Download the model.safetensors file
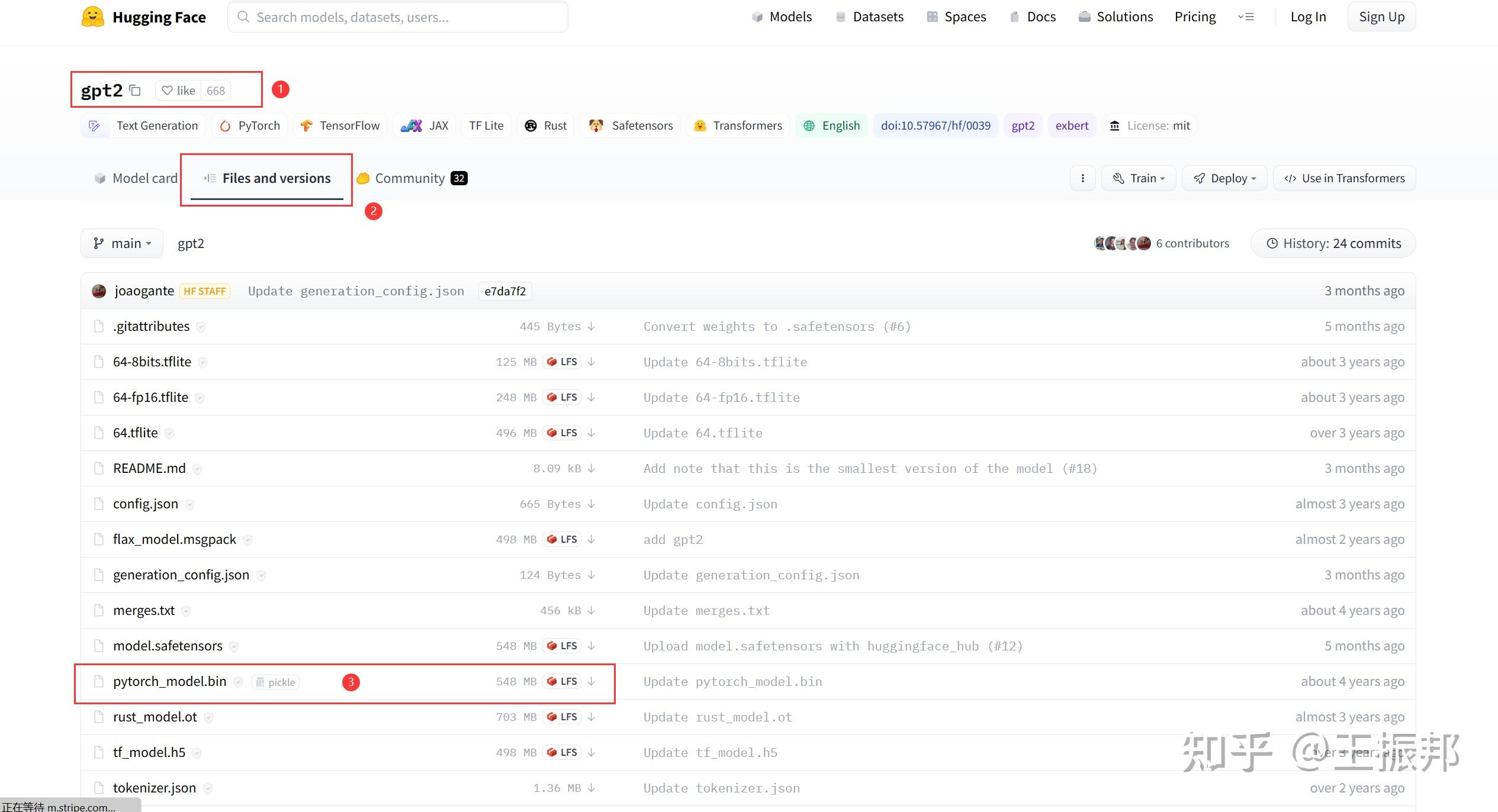 592,646
